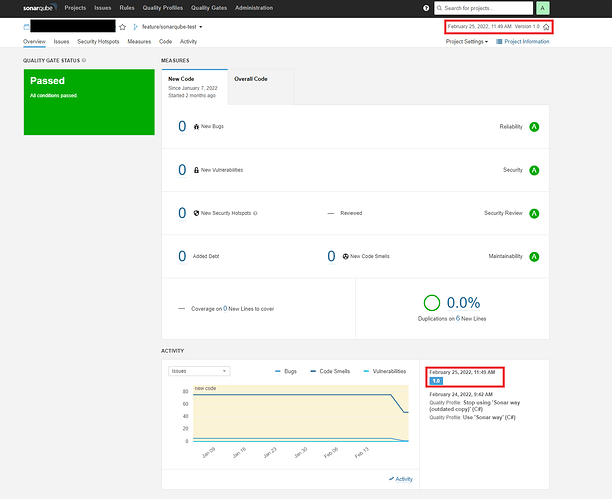This screenshot has width=612, height=499.
Task: Open the user avatar A menu
Action: [x=542, y=8]
